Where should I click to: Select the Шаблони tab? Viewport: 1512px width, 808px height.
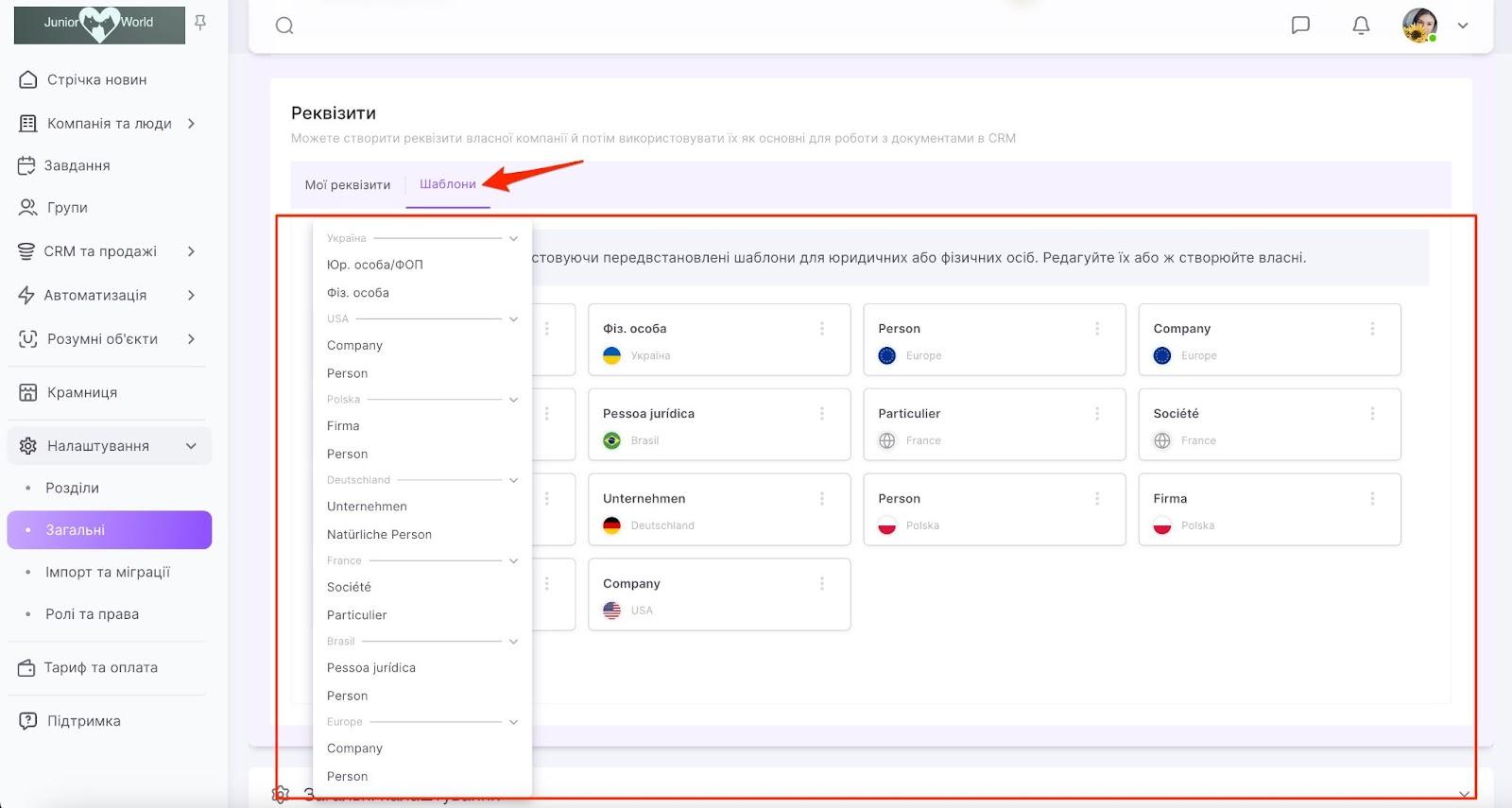[447, 184]
